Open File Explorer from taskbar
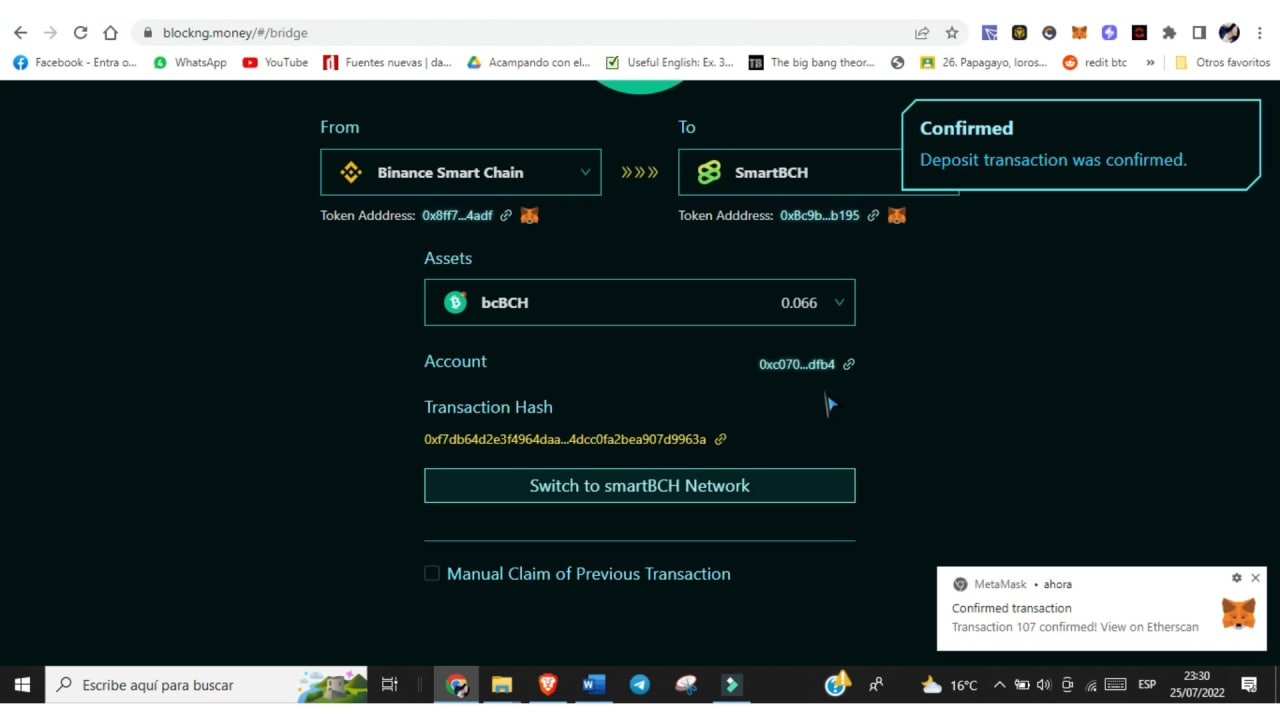 (x=502, y=685)
